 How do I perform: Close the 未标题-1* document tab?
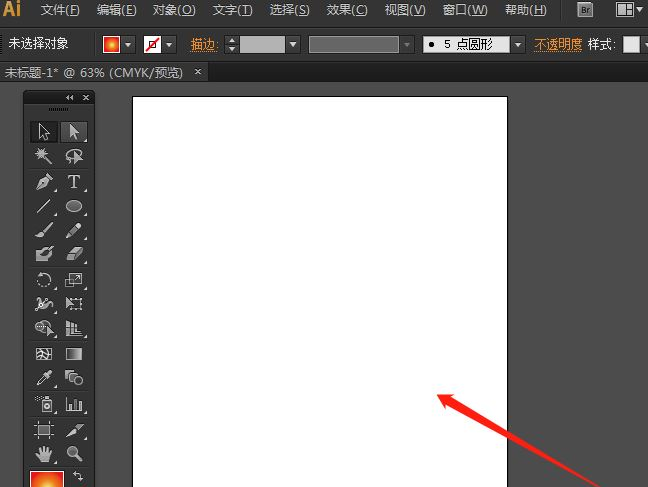[x=198, y=72]
